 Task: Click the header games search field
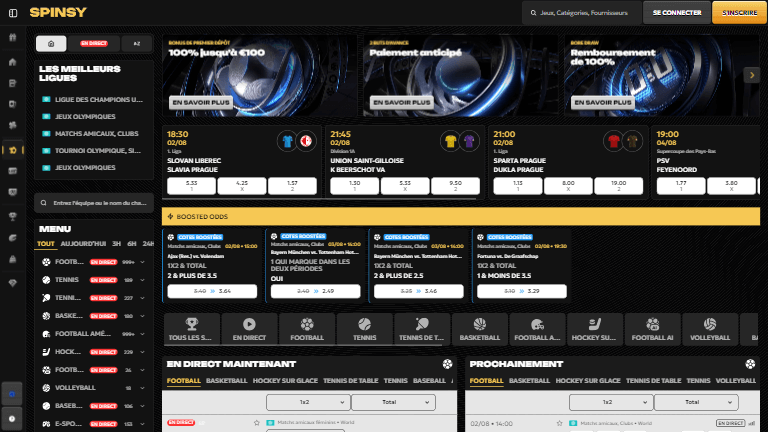582,13
